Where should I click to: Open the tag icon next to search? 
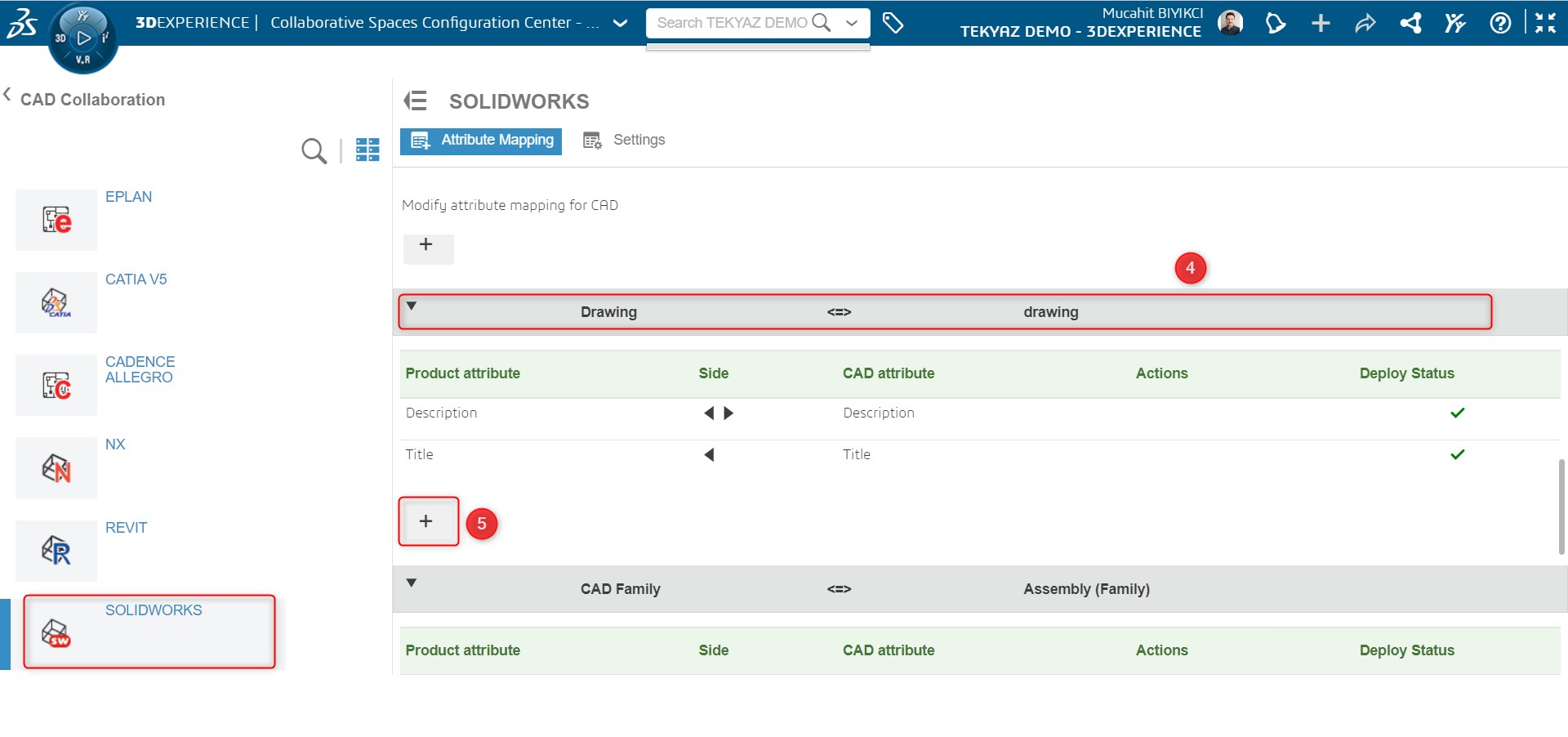(893, 23)
